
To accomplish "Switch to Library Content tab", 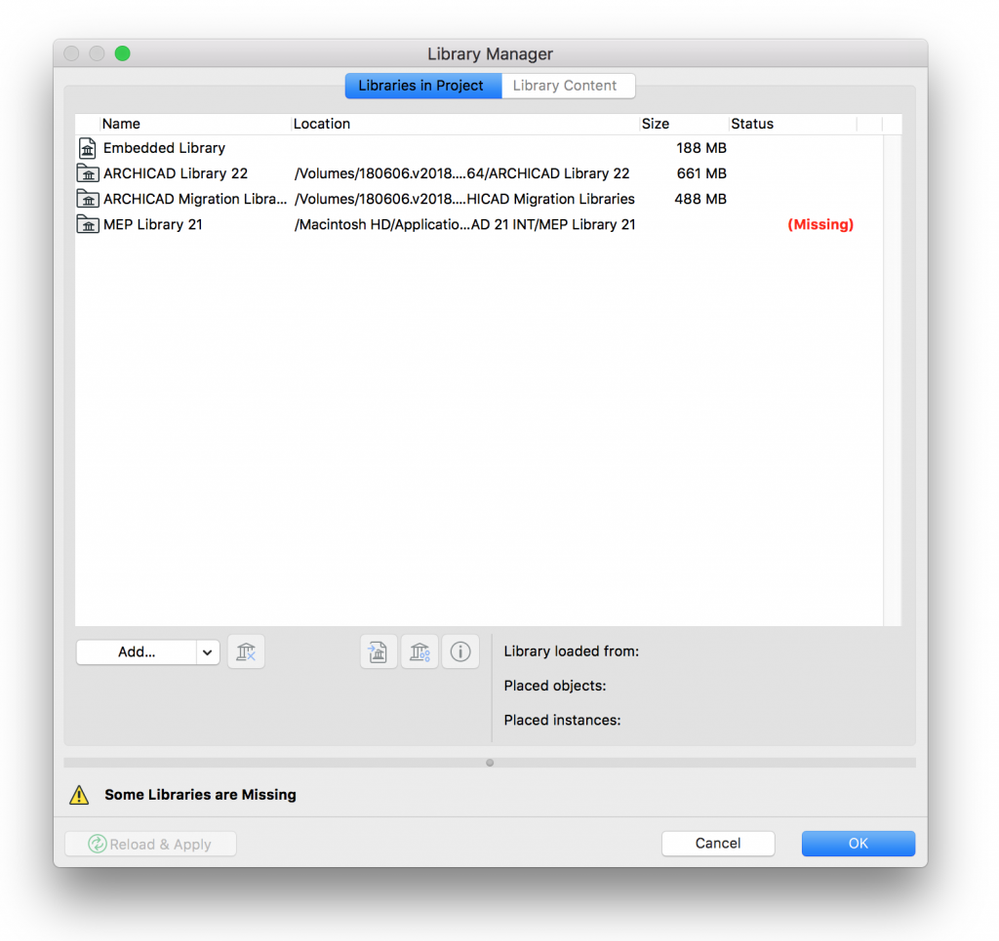I will pos(568,85).
